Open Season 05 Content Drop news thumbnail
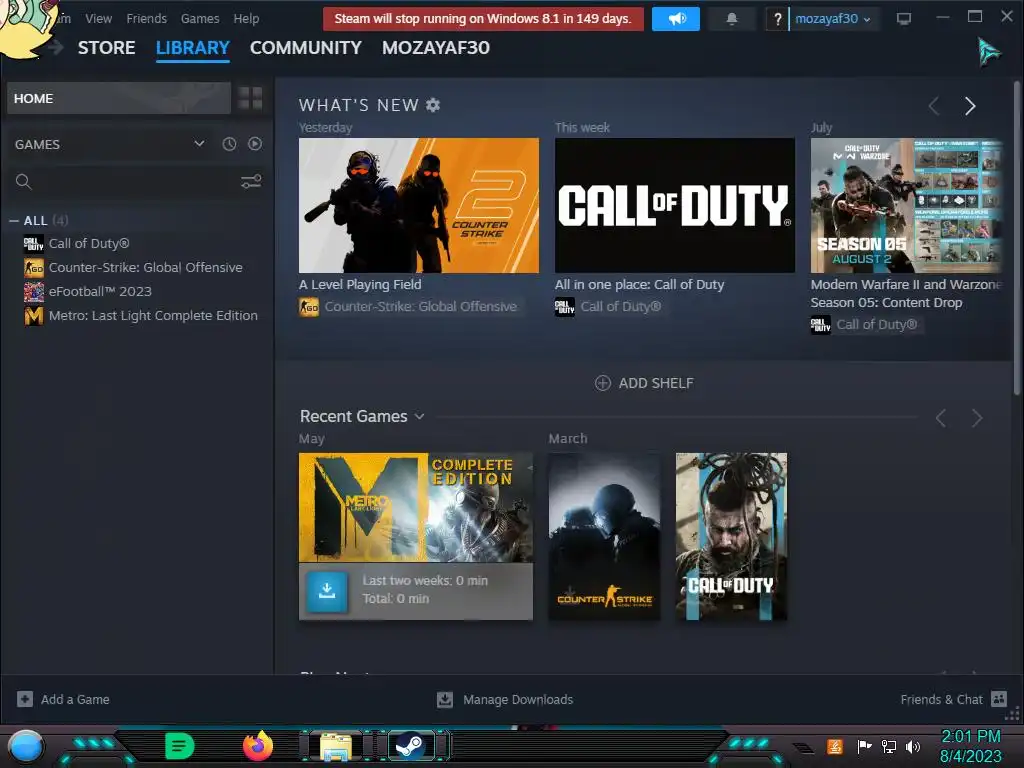Image resolution: width=1024 pixels, height=768 pixels. tap(906, 205)
